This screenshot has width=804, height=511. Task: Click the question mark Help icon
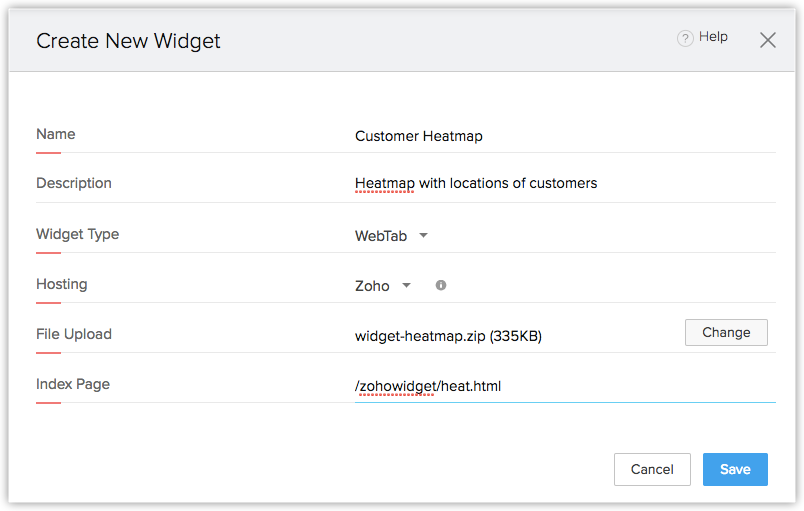pyautogui.click(x=685, y=38)
